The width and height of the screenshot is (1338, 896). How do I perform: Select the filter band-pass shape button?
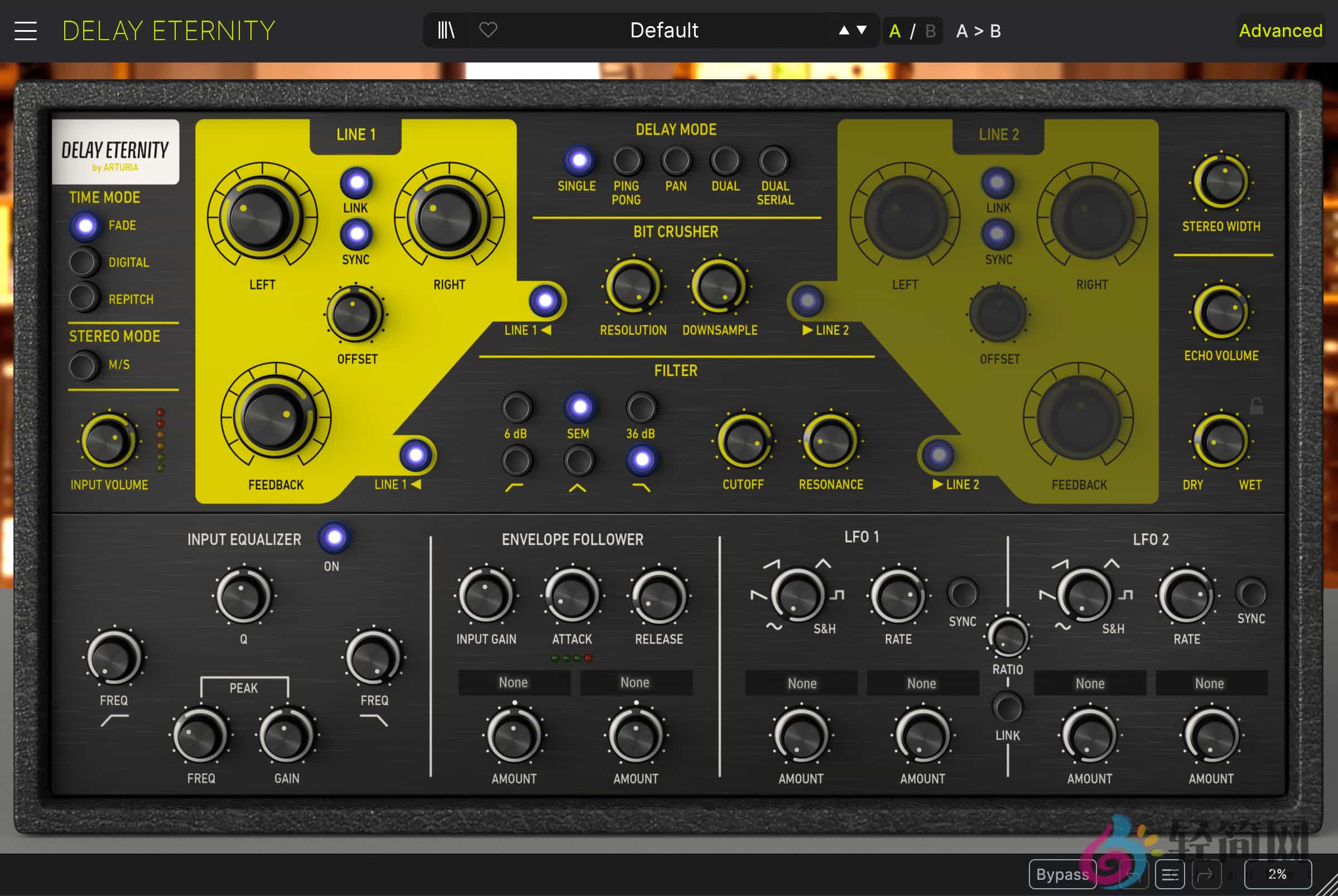pos(579,461)
